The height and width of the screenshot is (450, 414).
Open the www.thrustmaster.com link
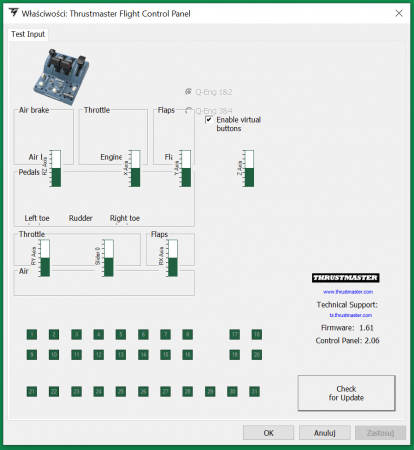coord(348,292)
